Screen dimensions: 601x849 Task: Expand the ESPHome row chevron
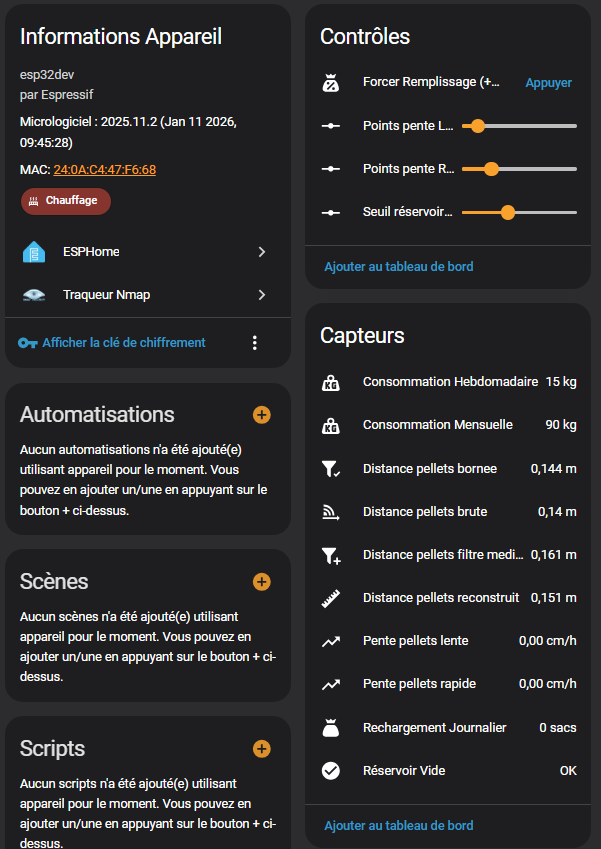(x=262, y=252)
